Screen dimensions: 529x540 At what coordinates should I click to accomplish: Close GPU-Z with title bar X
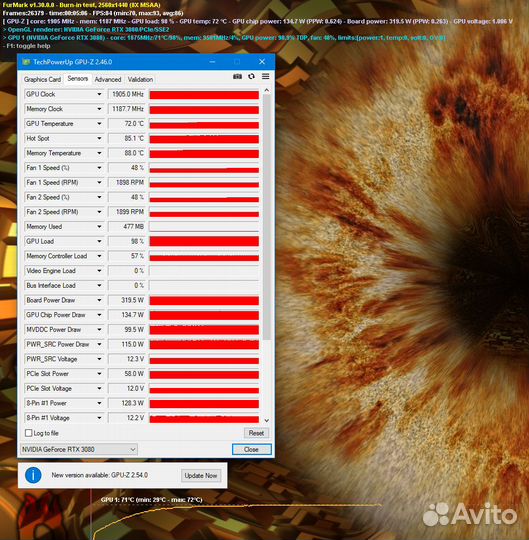click(x=262, y=62)
